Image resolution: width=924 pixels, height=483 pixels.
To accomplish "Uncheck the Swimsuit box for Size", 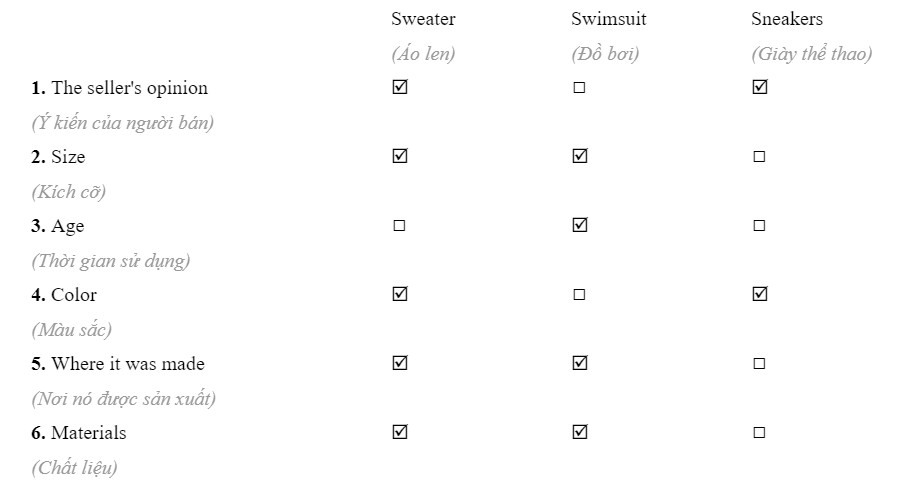I will tap(579, 157).
